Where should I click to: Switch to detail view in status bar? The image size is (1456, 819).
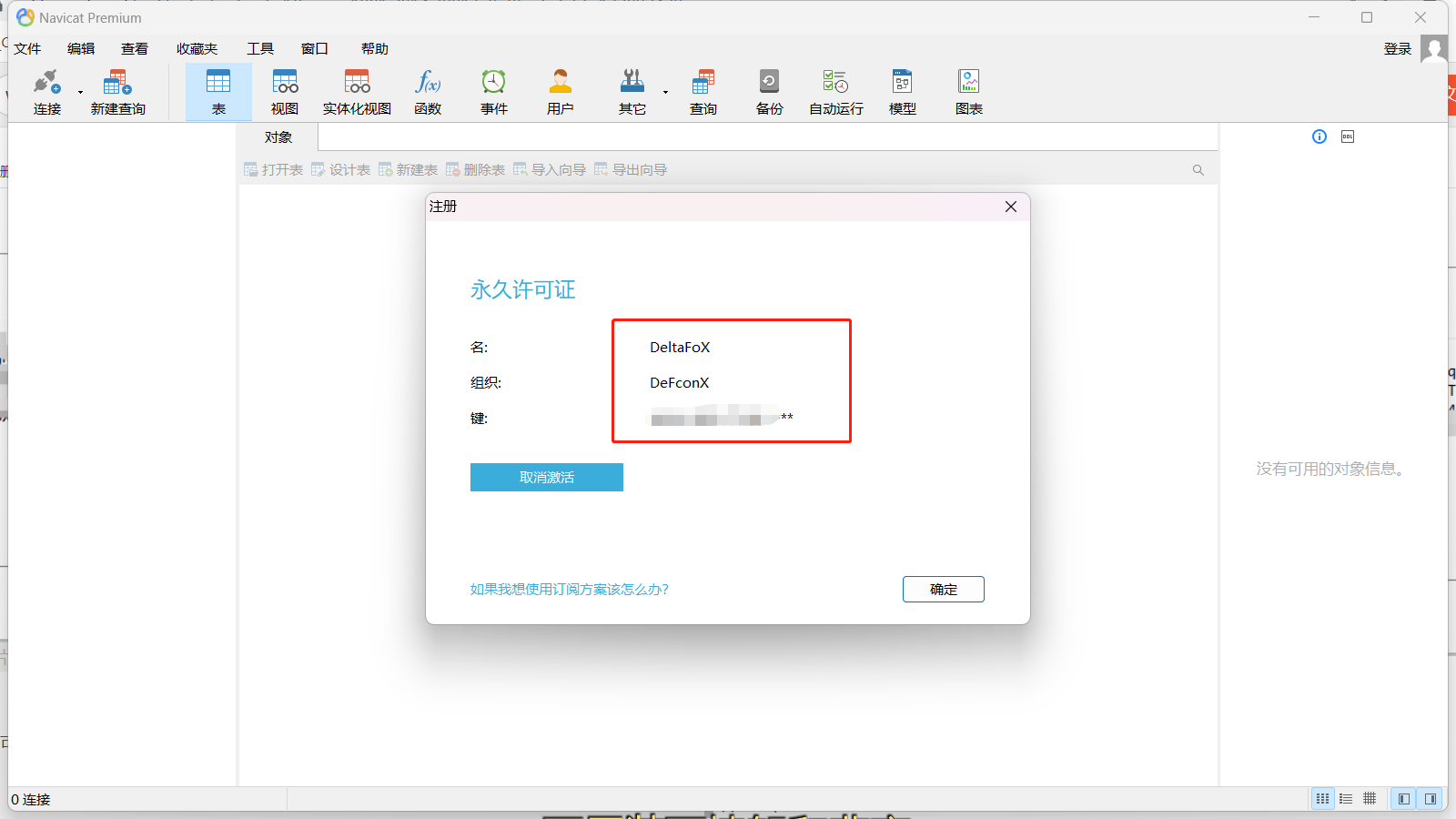coord(1346,799)
